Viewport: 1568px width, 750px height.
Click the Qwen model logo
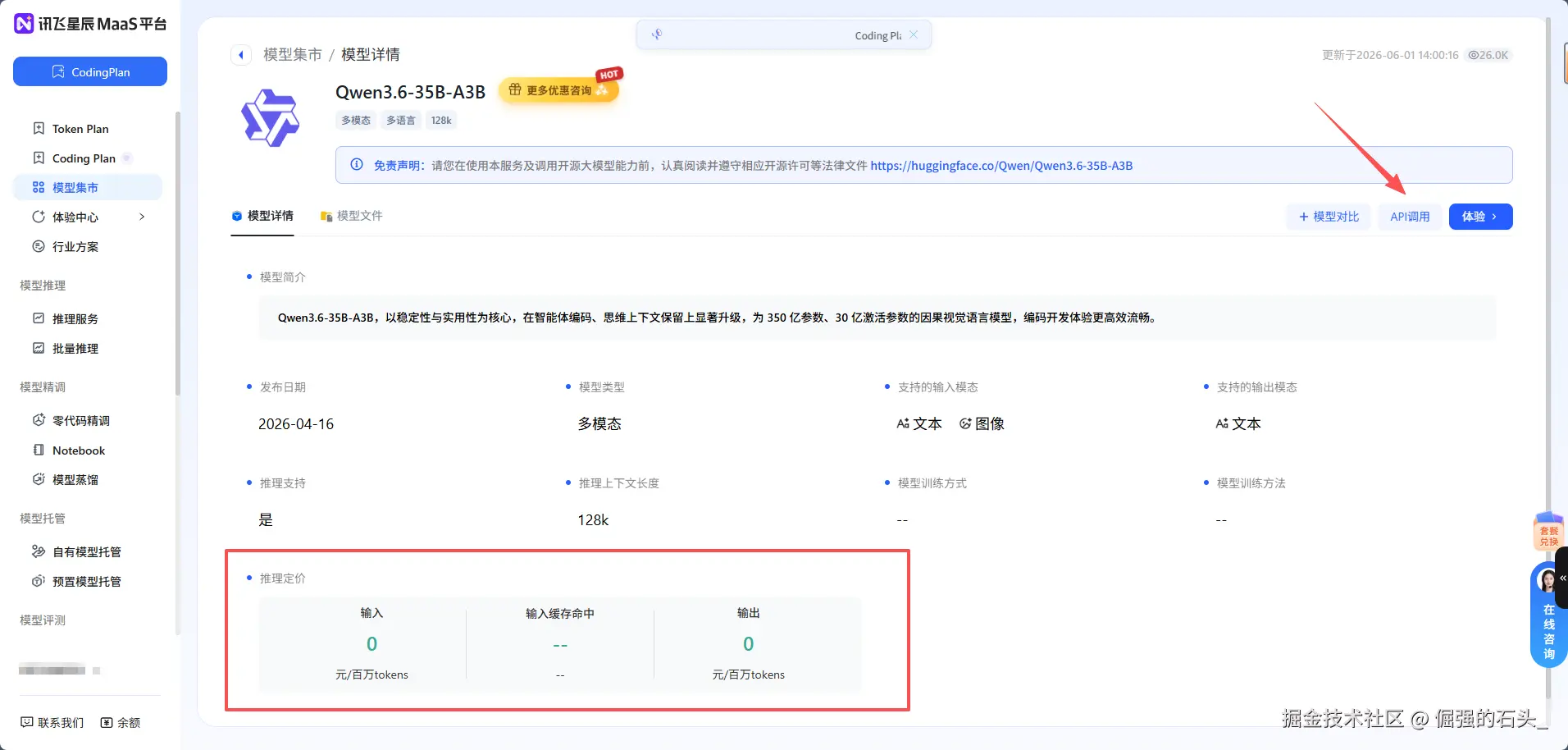point(271,118)
